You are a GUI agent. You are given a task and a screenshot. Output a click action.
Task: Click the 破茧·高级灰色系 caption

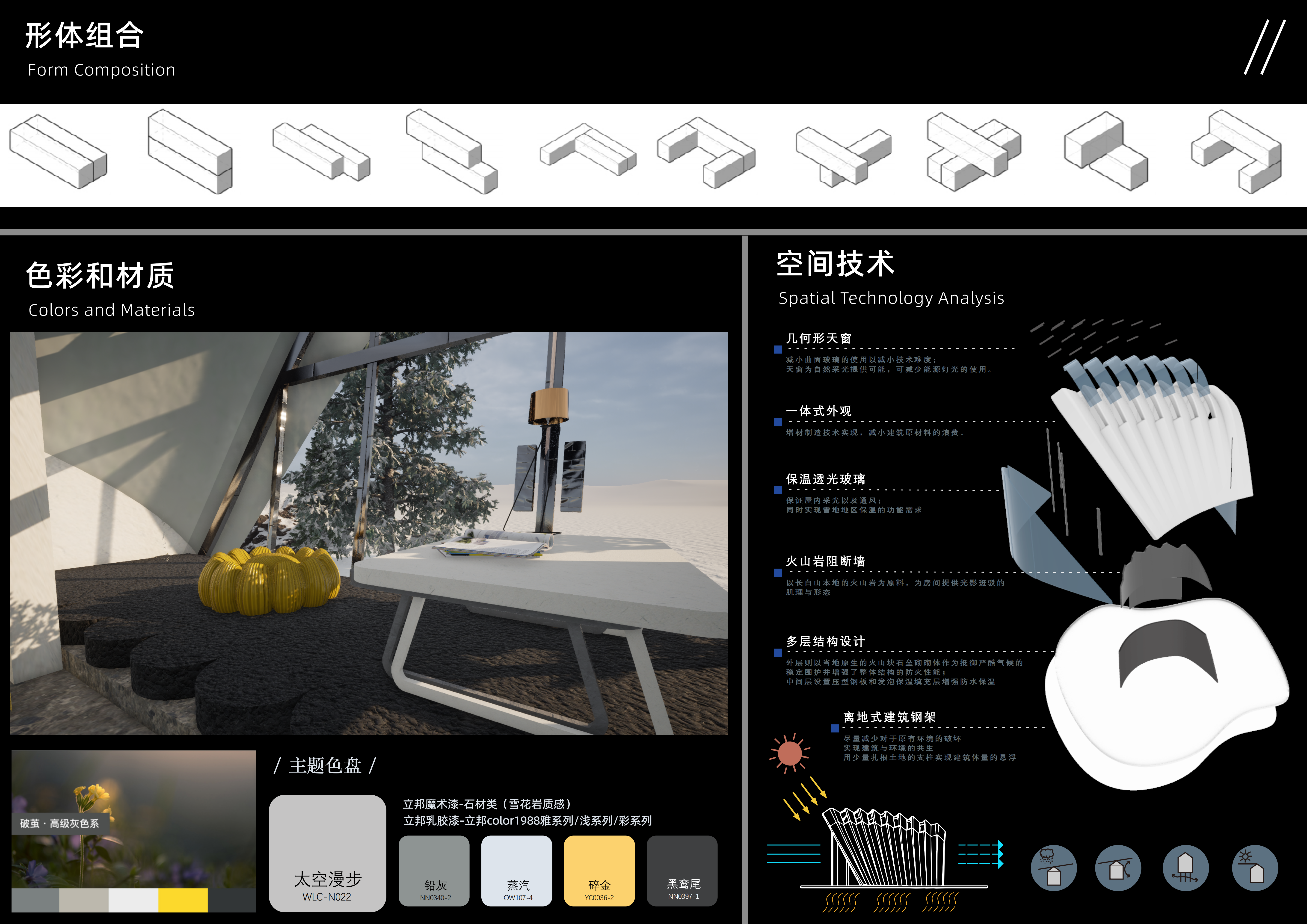60,823
